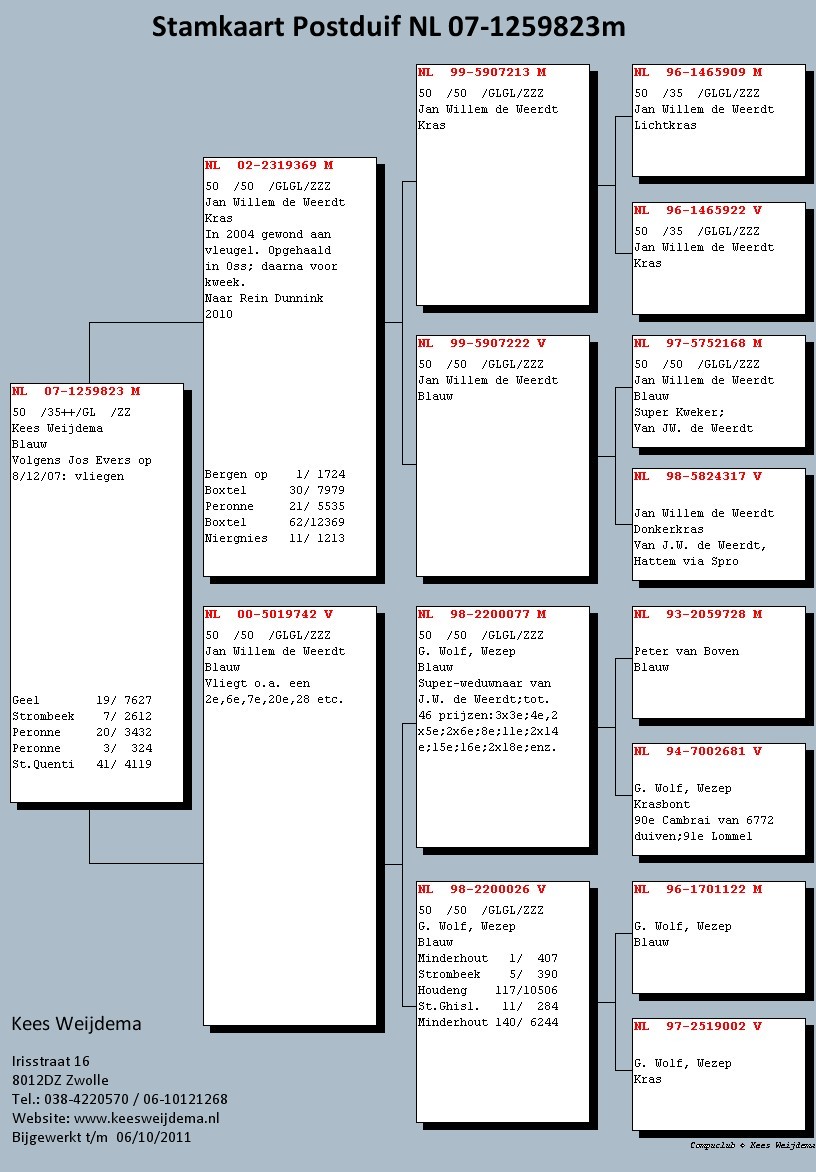Select Krasbont hen box NL 94-7002681 V
The width and height of the screenshot is (816, 1172).
coord(718,798)
